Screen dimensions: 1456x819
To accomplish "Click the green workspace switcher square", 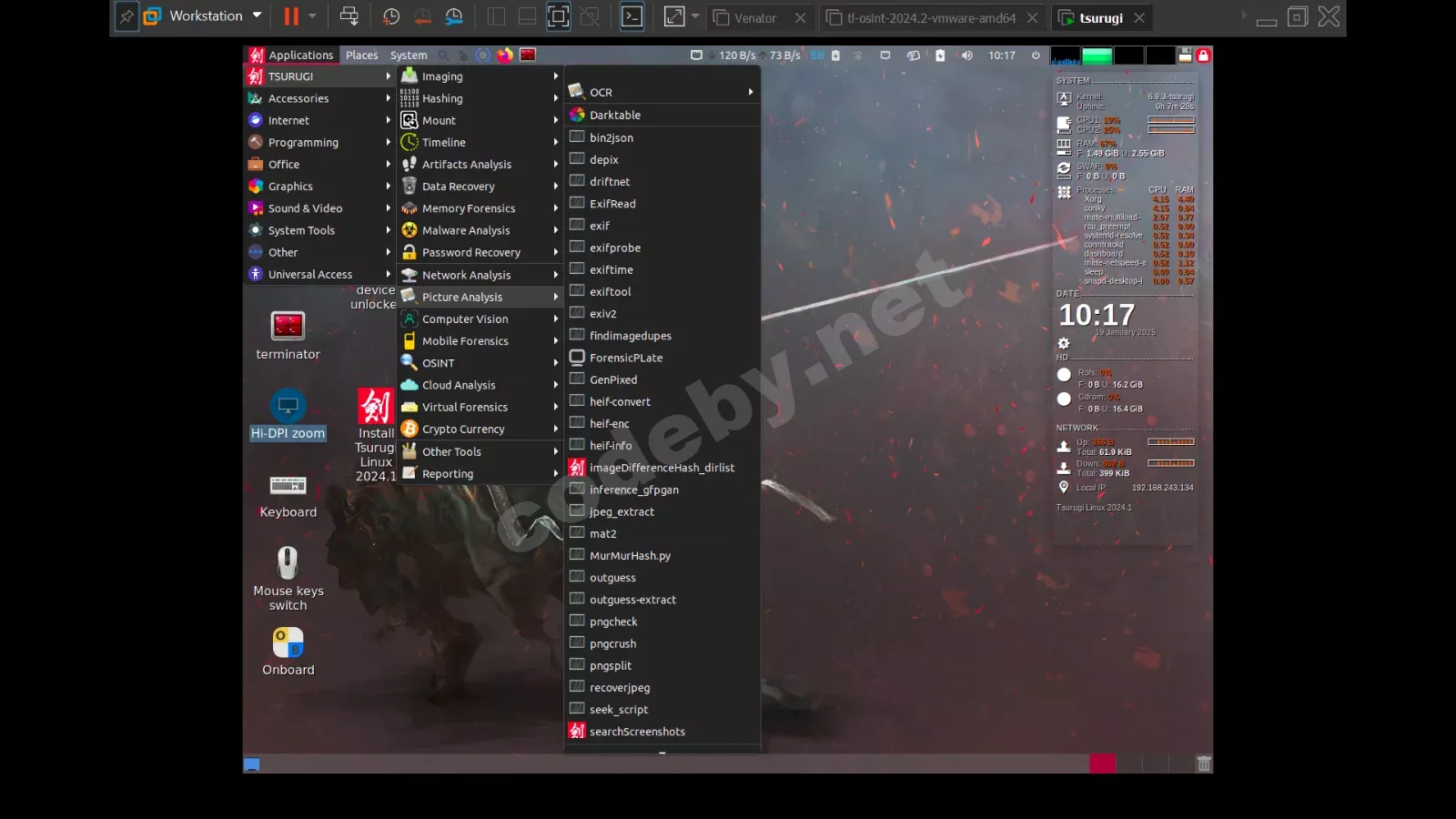I will click(1097, 56).
